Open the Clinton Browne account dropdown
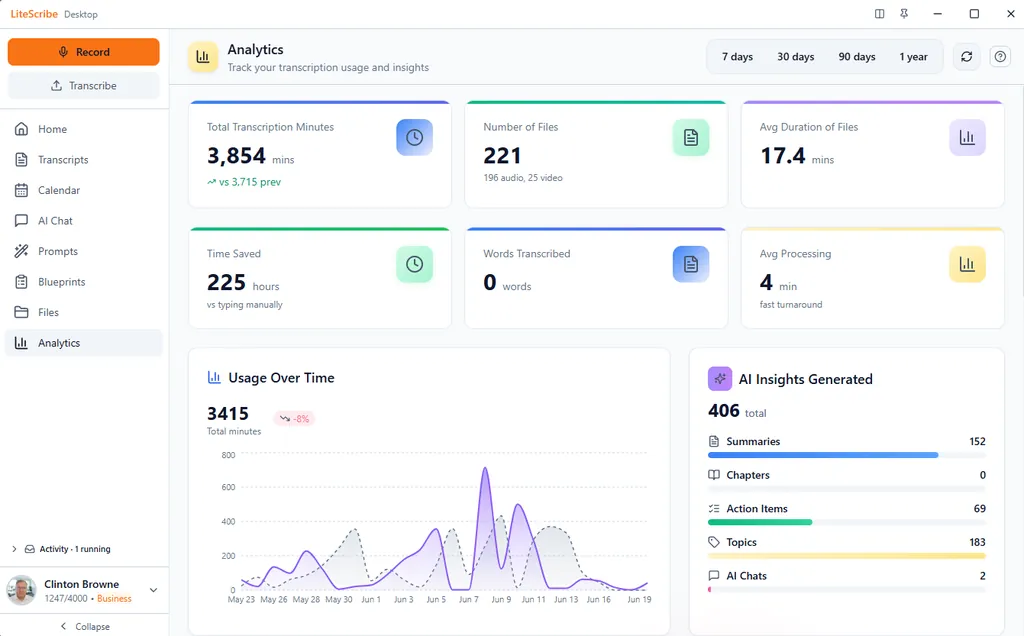Screen dimensions: 1024x636 (x=153, y=590)
